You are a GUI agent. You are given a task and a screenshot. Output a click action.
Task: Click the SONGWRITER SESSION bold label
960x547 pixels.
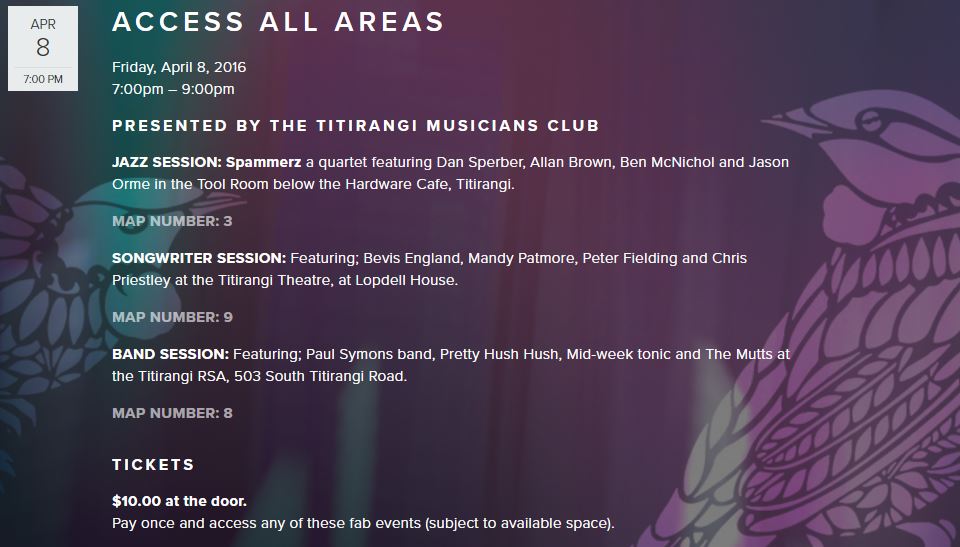pos(199,258)
